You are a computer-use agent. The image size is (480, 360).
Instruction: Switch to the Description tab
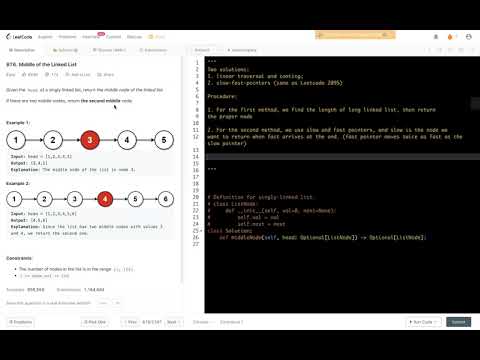click(22, 50)
